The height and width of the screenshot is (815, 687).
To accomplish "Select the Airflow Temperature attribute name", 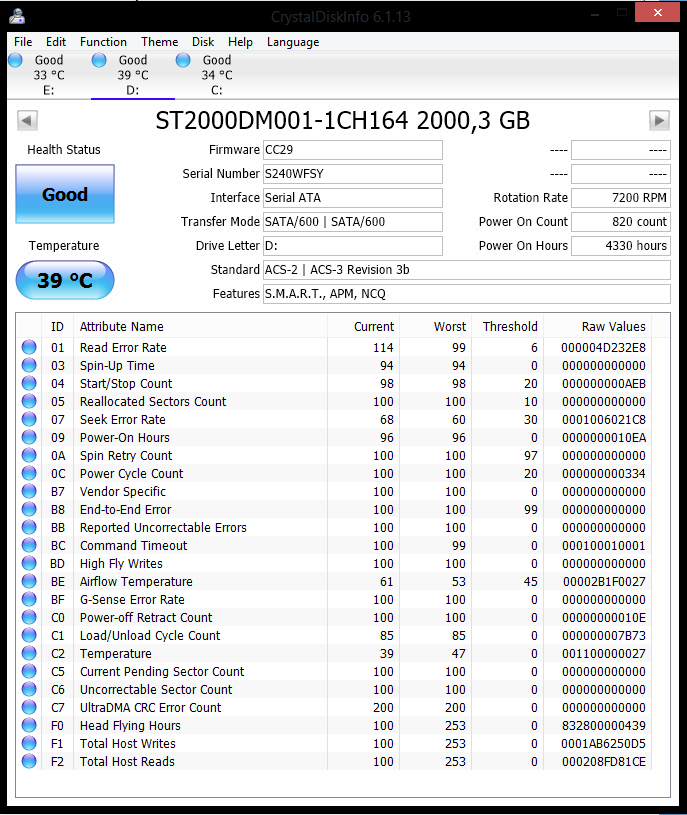I will (x=136, y=581).
